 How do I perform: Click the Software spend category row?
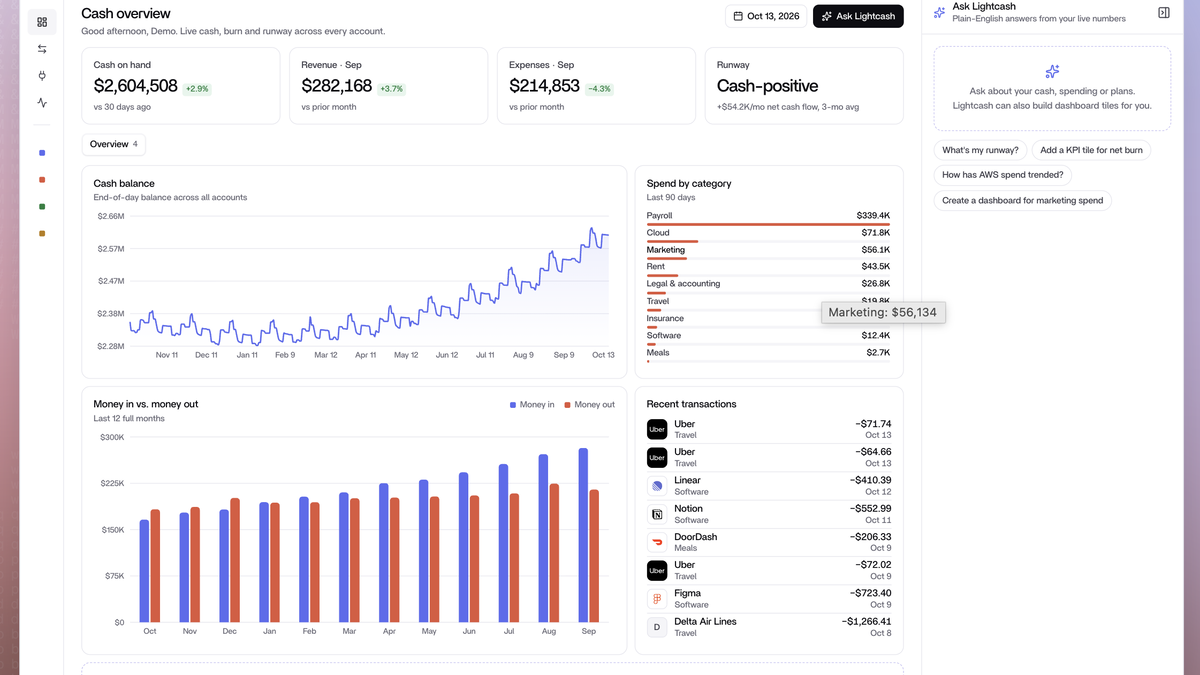pyautogui.click(x=768, y=338)
